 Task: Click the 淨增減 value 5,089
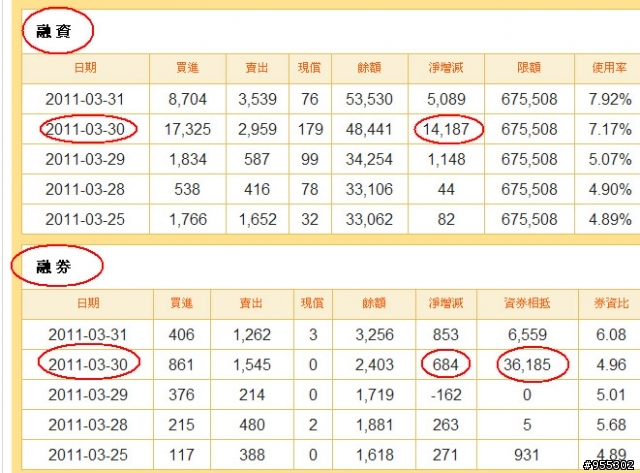pos(446,99)
